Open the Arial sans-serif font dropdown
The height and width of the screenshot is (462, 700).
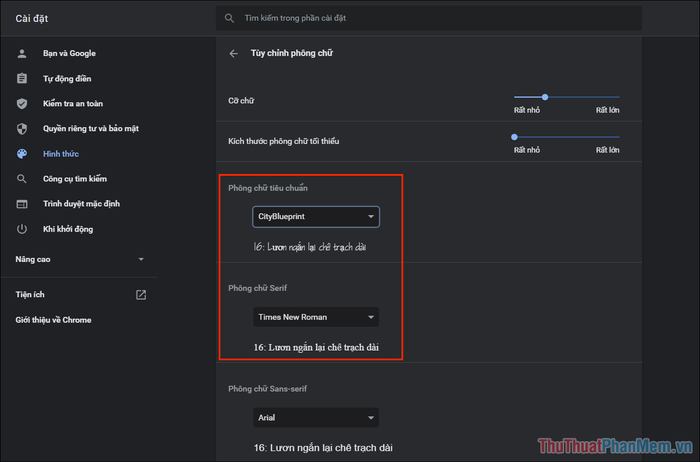click(x=316, y=418)
